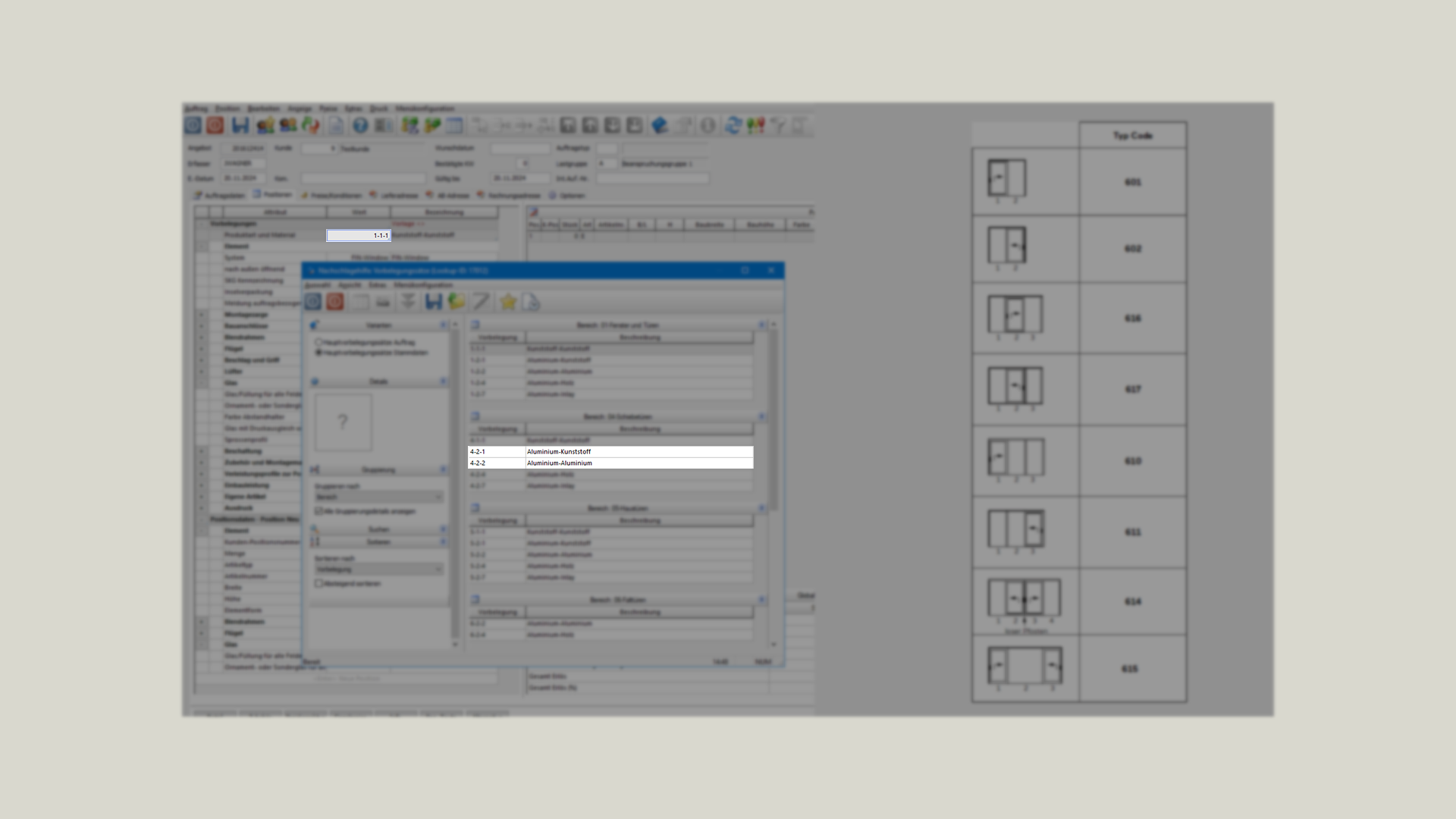Image resolution: width=1456 pixels, height=819 pixels.
Task: Collapse the Varianten panel in the dialog
Action: point(444,325)
